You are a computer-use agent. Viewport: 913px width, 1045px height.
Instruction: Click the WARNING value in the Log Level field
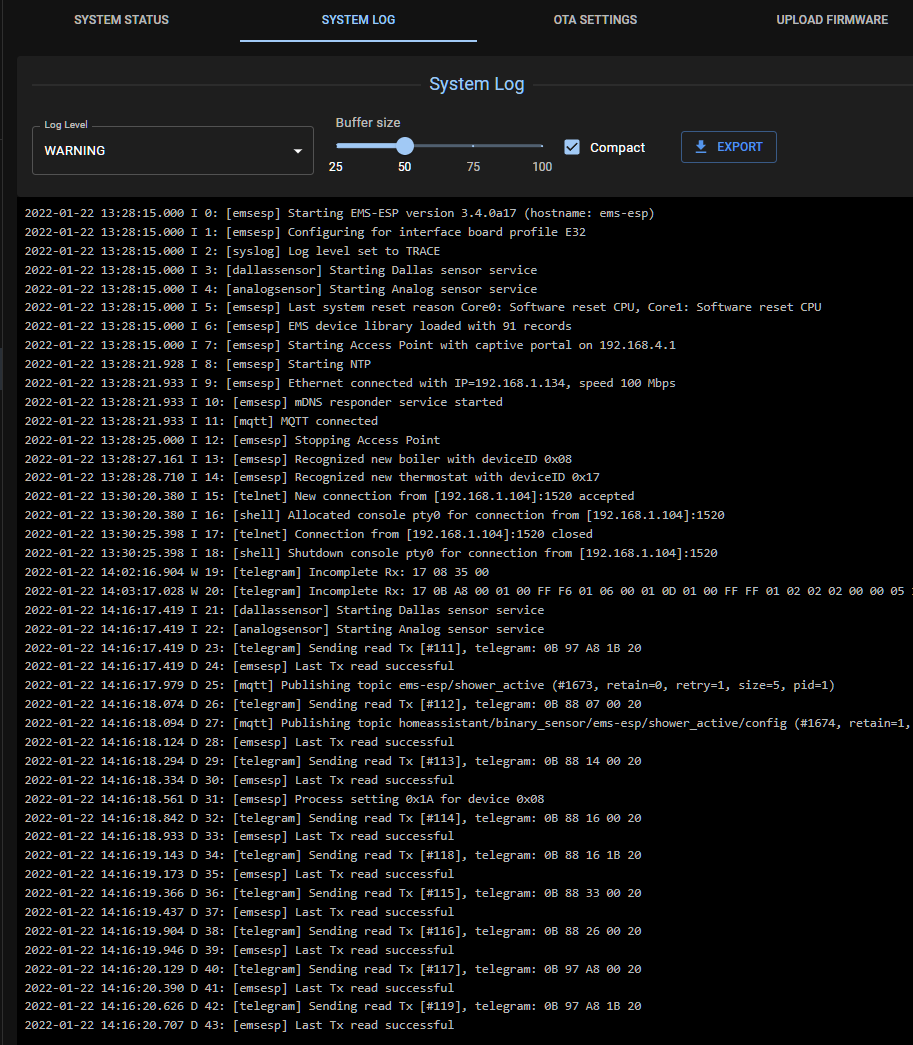[x=75, y=151]
